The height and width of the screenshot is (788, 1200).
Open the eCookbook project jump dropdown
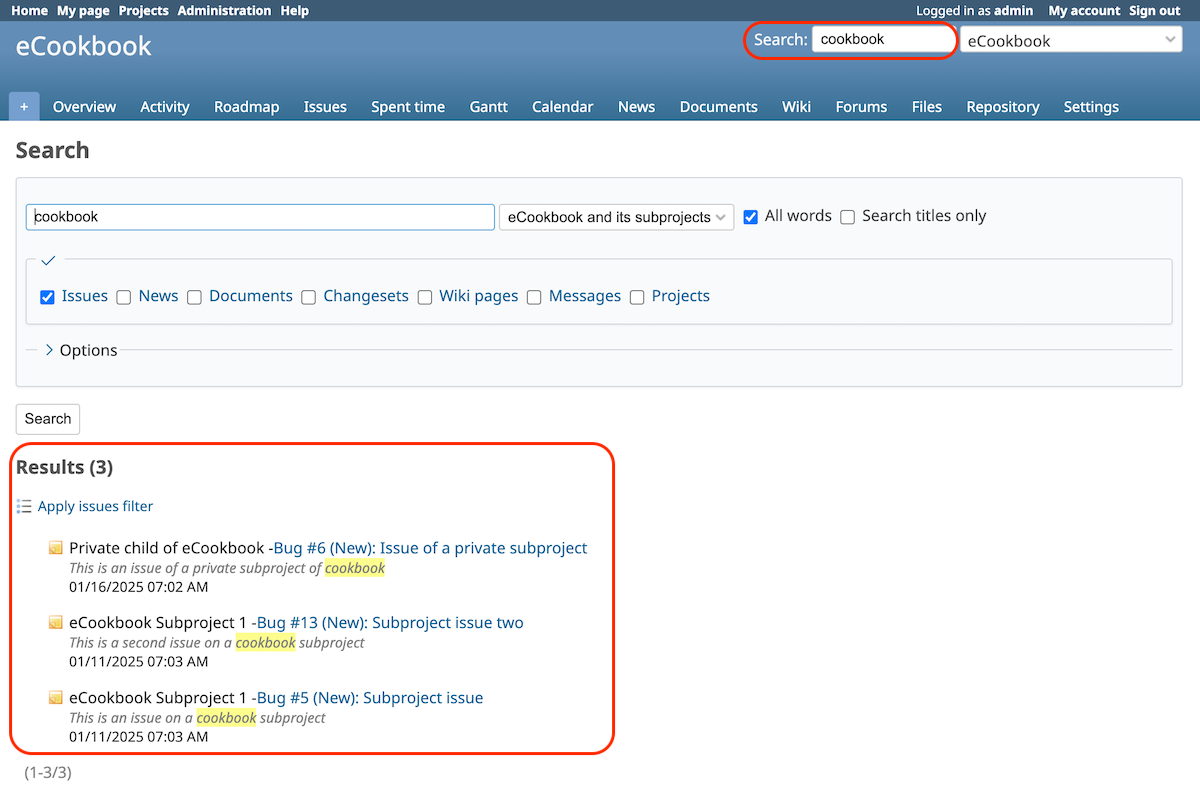click(x=1070, y=40)
